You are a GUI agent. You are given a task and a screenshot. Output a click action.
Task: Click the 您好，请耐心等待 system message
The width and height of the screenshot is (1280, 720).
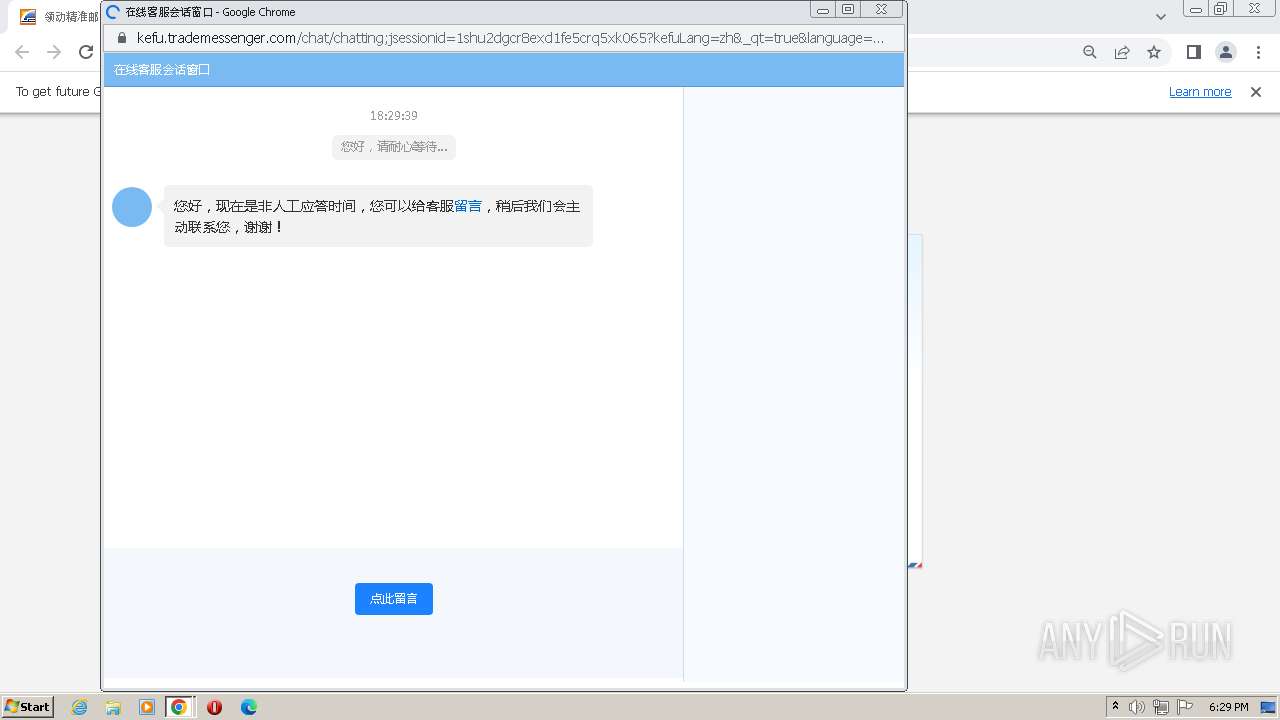[394, 147]
